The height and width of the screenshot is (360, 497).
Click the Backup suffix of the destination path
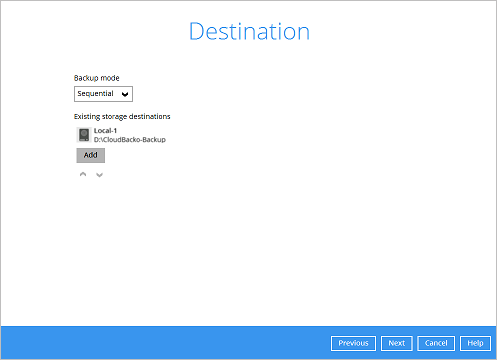pos(154,140)
